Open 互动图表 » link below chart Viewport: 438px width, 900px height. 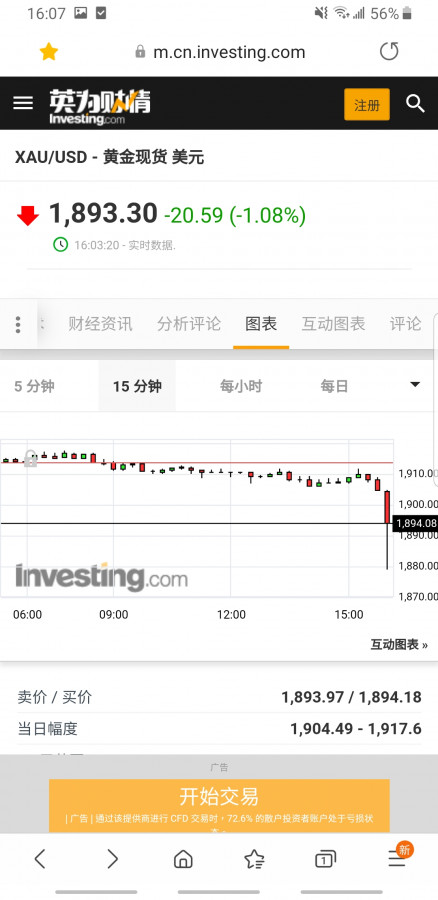[399, 645]
